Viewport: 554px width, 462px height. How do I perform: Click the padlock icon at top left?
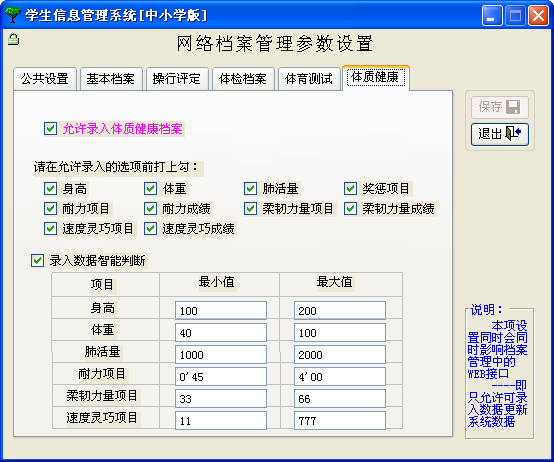13,39
